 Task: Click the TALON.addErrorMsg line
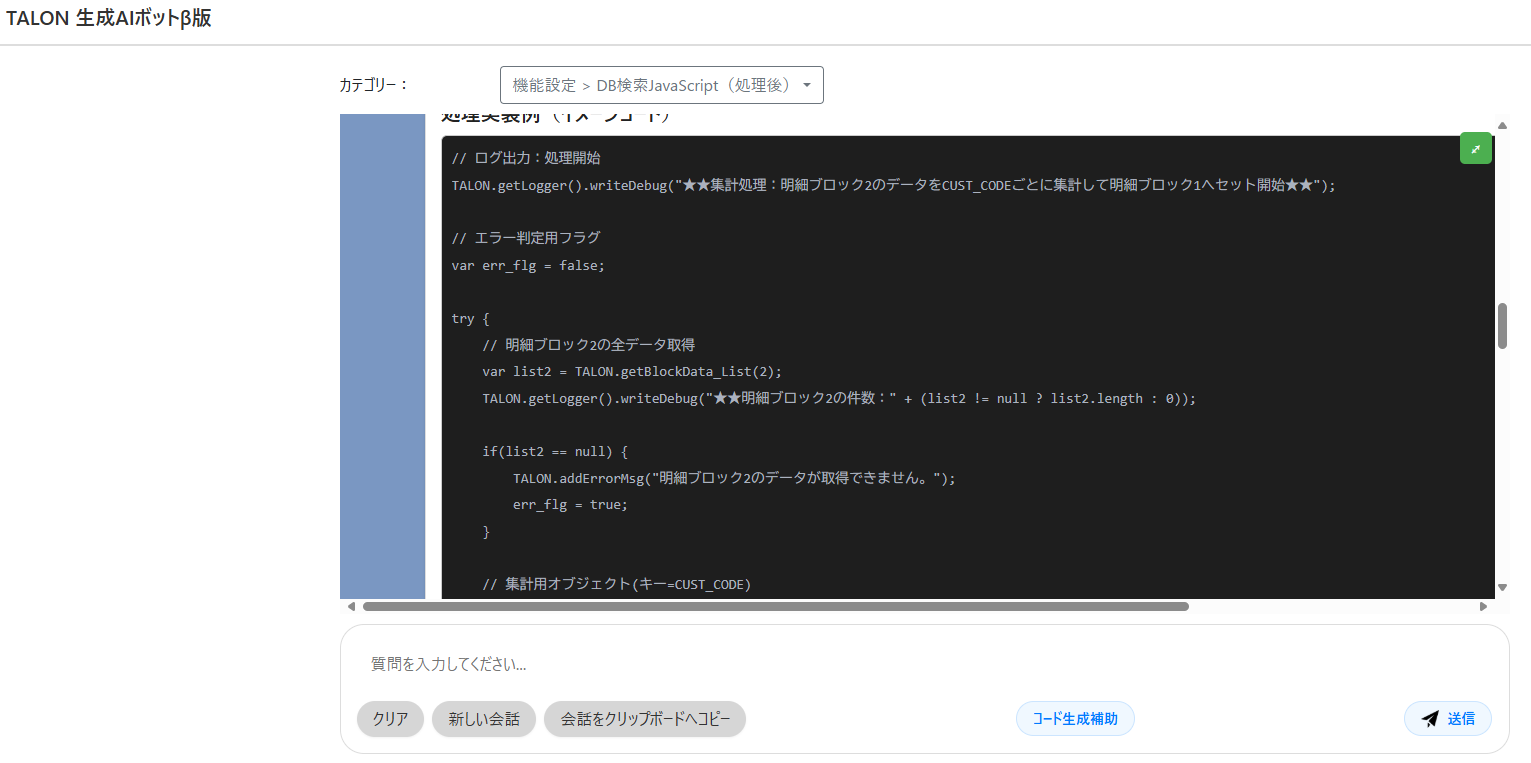(735, 478)
